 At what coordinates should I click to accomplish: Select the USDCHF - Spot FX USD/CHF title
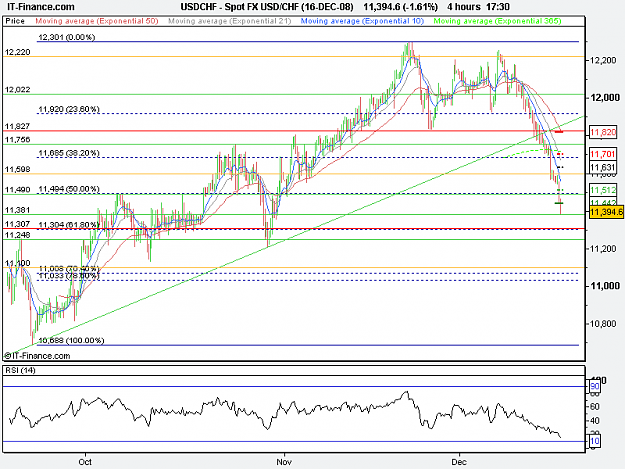(x=267, y=7)
